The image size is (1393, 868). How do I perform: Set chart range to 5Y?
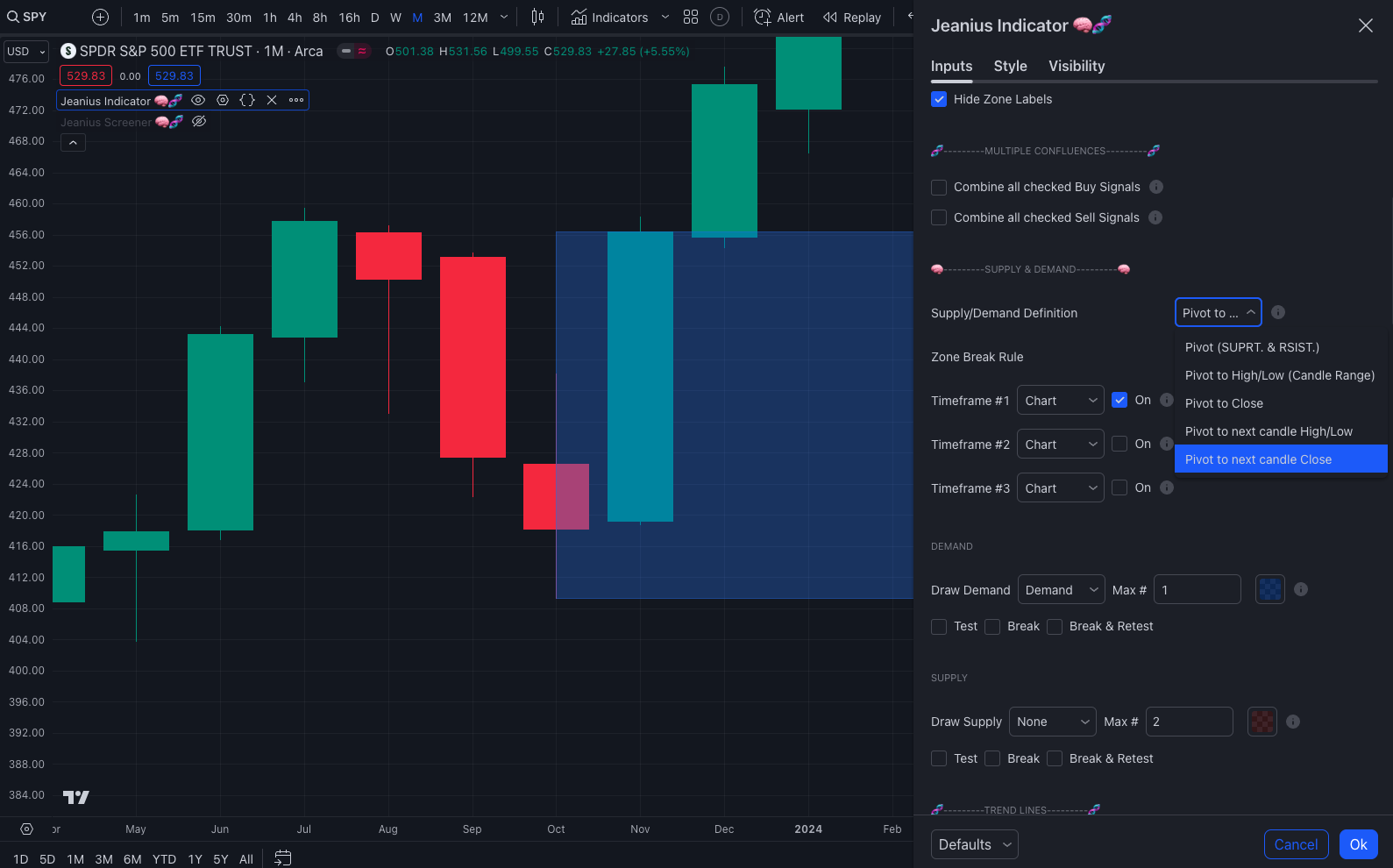pos(221,859)
